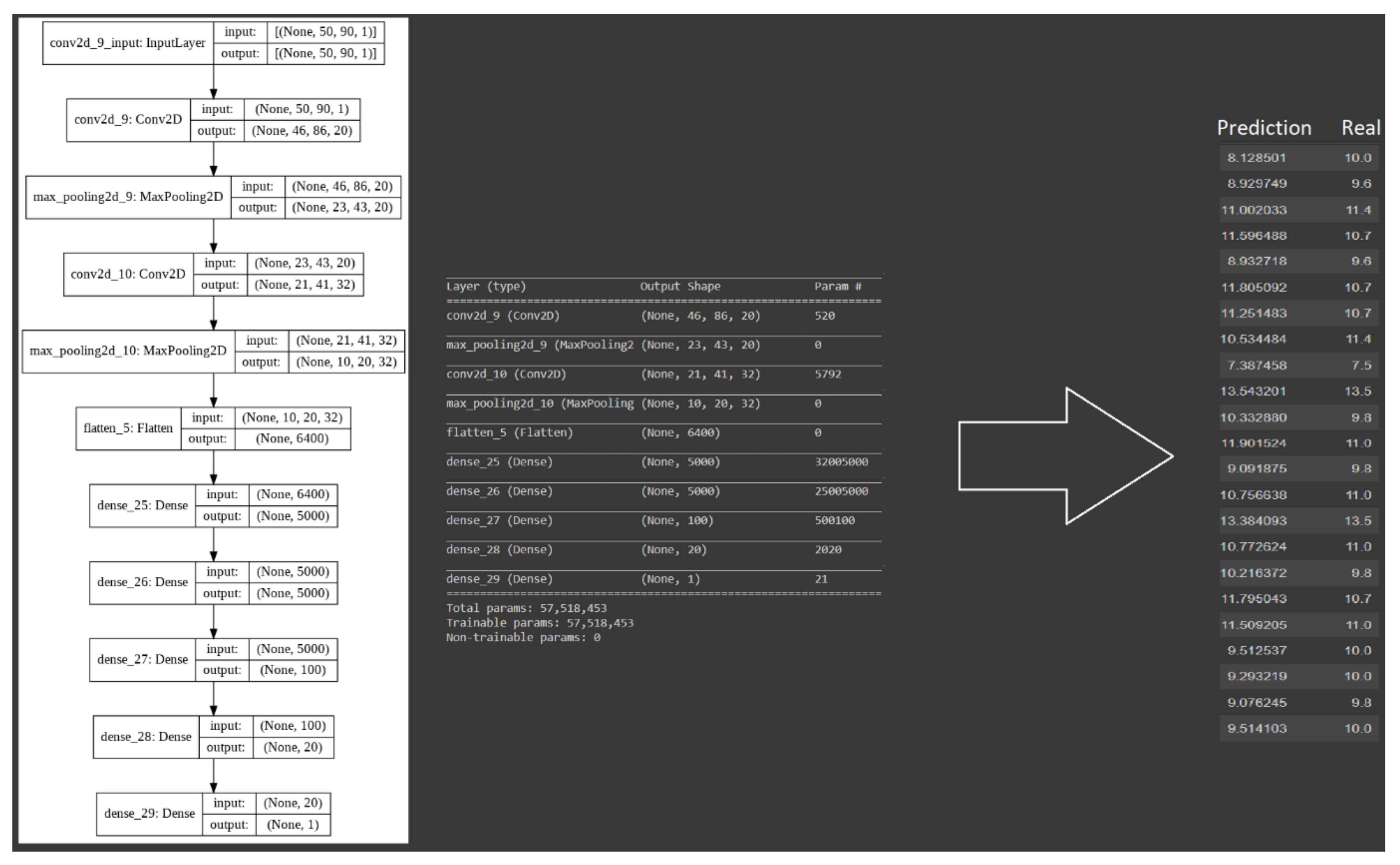Select the conv2d_9: Conv2D box

(x=128, y=119)
